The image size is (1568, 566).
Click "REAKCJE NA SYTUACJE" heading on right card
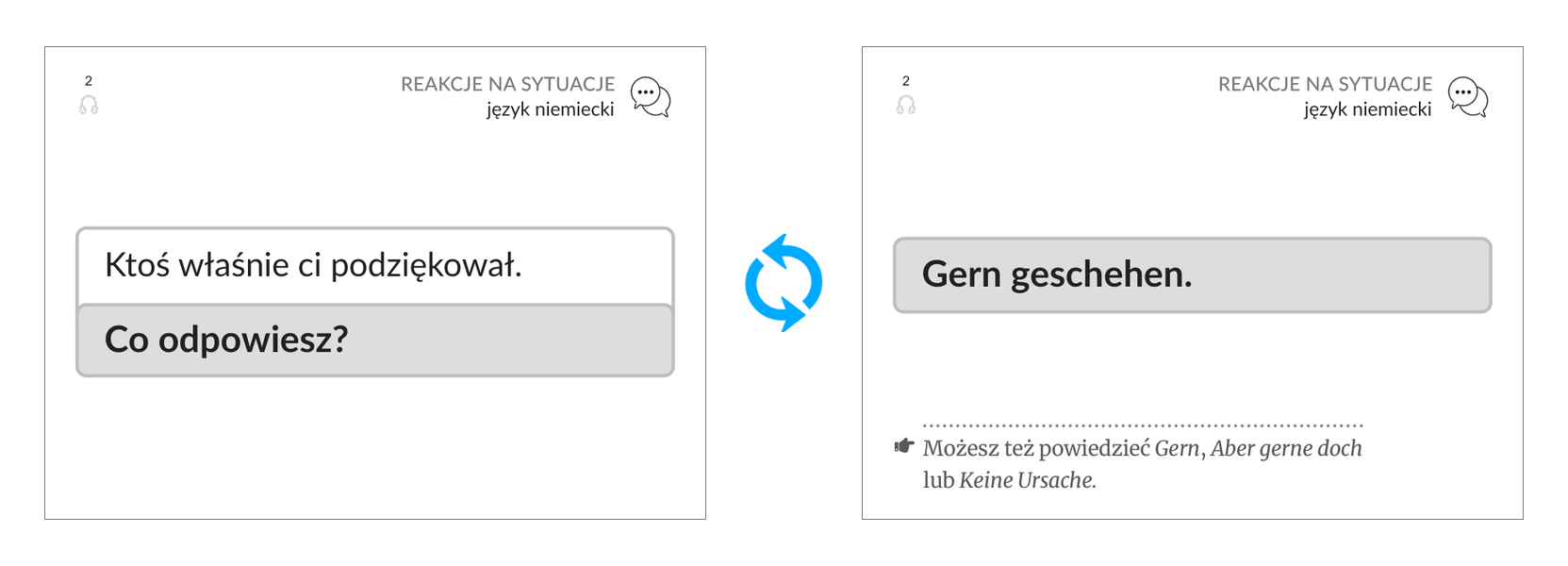[1326, 84]
